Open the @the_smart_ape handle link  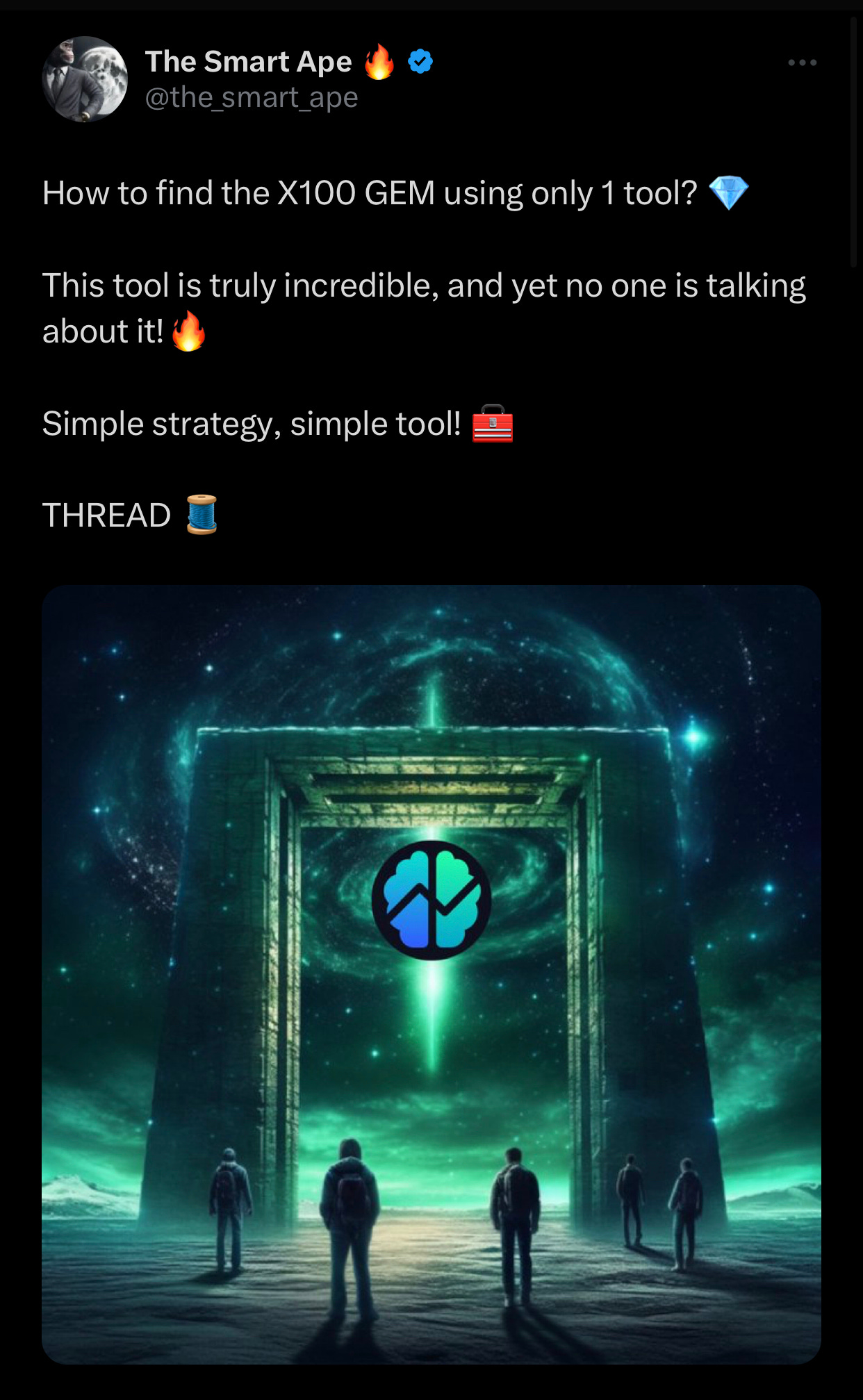[252, 97]
